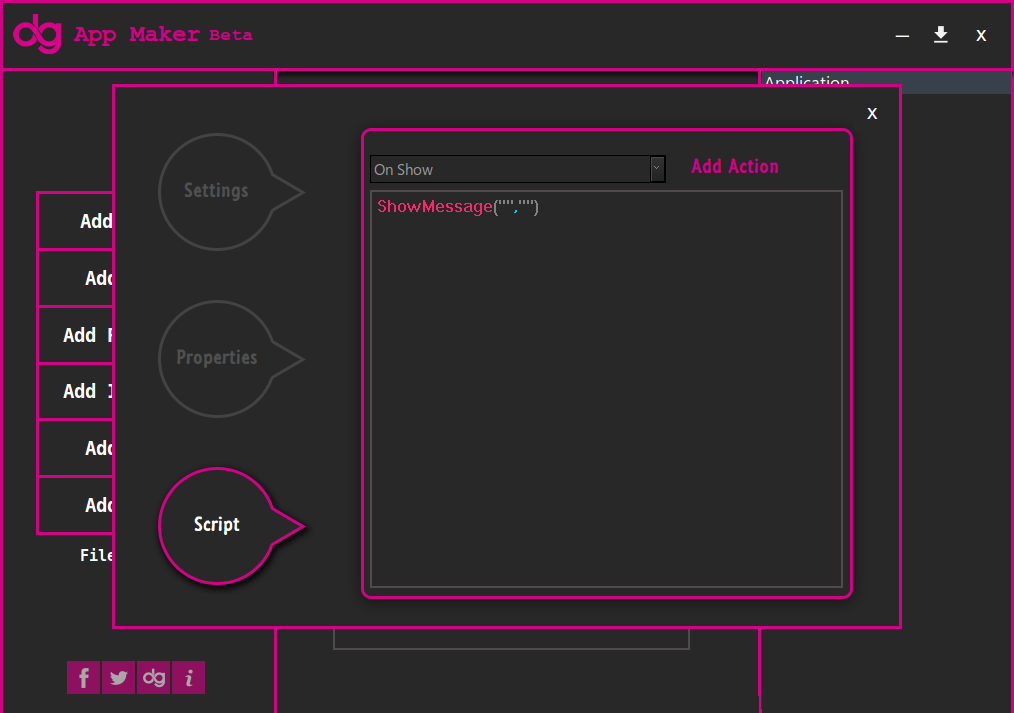Click the ShowMessage code line

458,207
